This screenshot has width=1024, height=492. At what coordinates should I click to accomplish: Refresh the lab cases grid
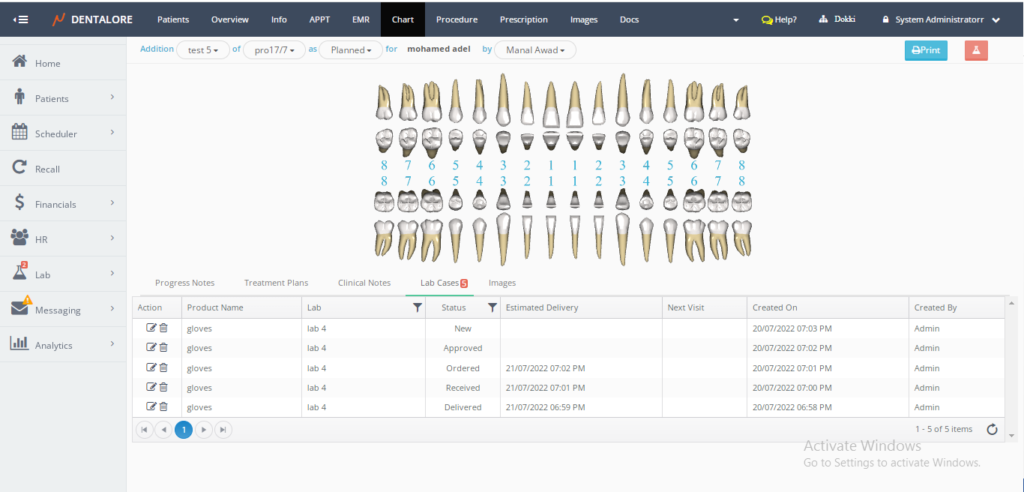(x=992, y=429)
